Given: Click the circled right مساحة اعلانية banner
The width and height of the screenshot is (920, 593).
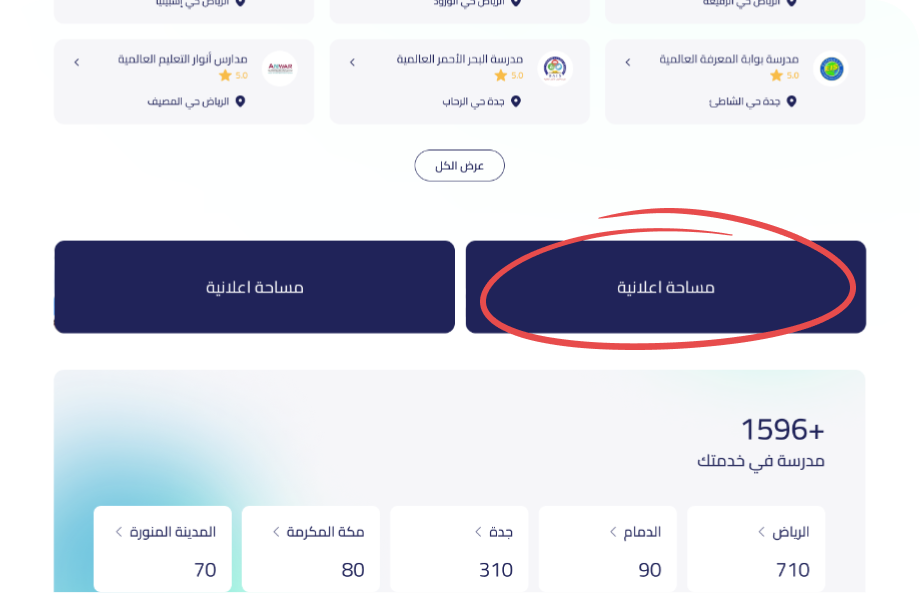Looking at the screenshot, I should tap(665, 287).
